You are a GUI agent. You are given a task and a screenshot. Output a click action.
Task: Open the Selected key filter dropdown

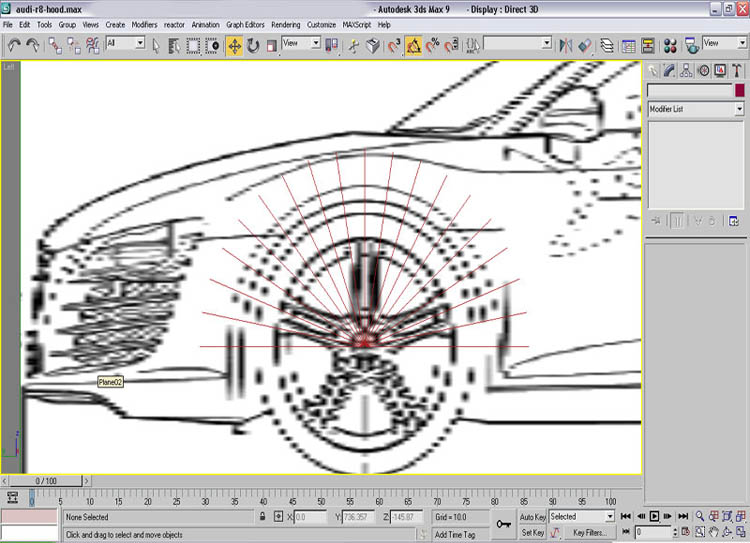click(x=579, y=517)
